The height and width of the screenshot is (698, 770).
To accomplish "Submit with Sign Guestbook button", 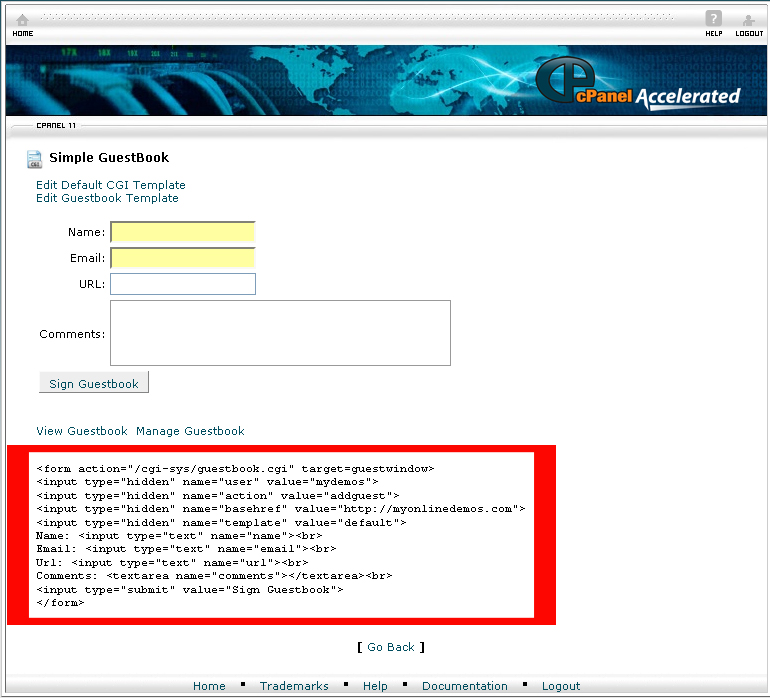I will coord(94,384).
